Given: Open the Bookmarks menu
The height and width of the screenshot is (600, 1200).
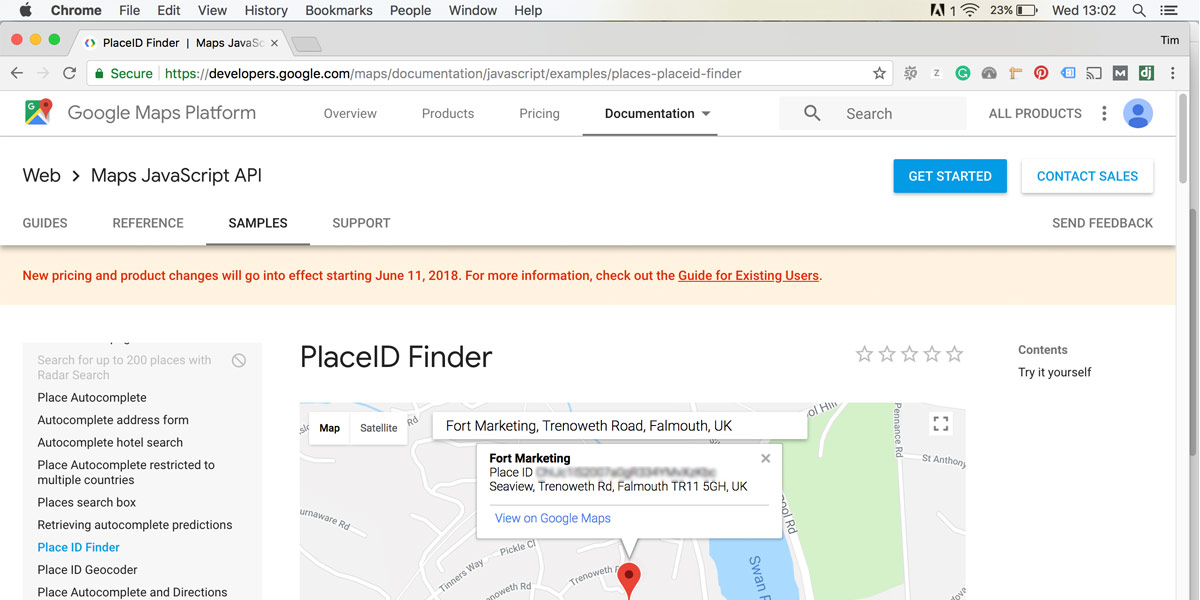Looking at the screenshot, I should (x=339, y=10).
